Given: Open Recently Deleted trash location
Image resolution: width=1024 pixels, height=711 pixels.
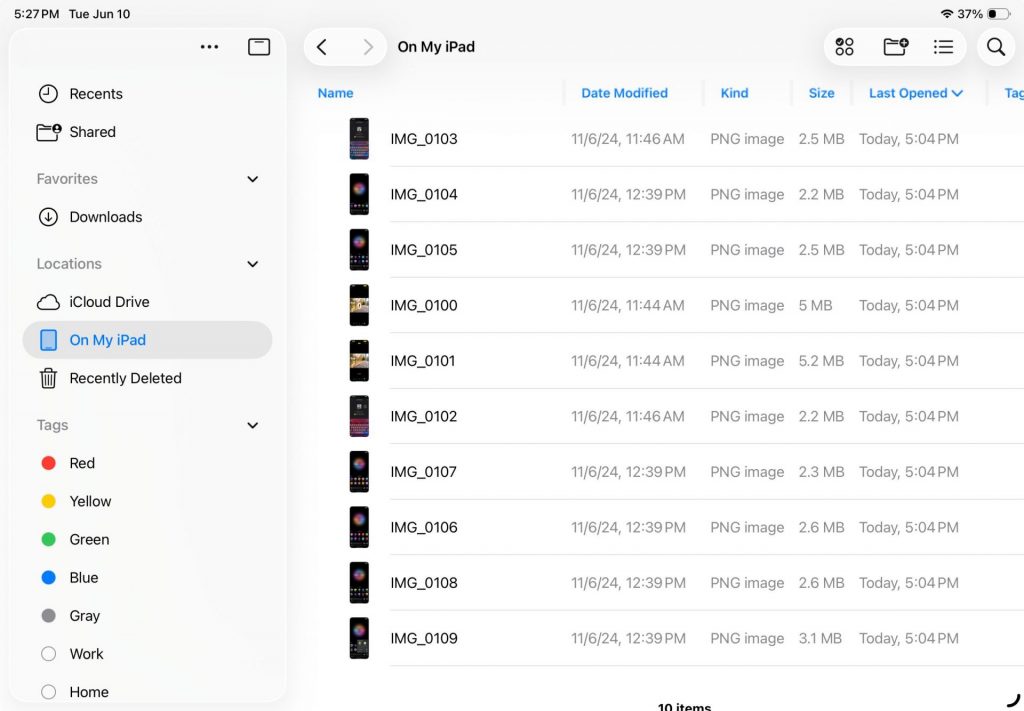Looking at the screenshot, I should click(125, 378).
